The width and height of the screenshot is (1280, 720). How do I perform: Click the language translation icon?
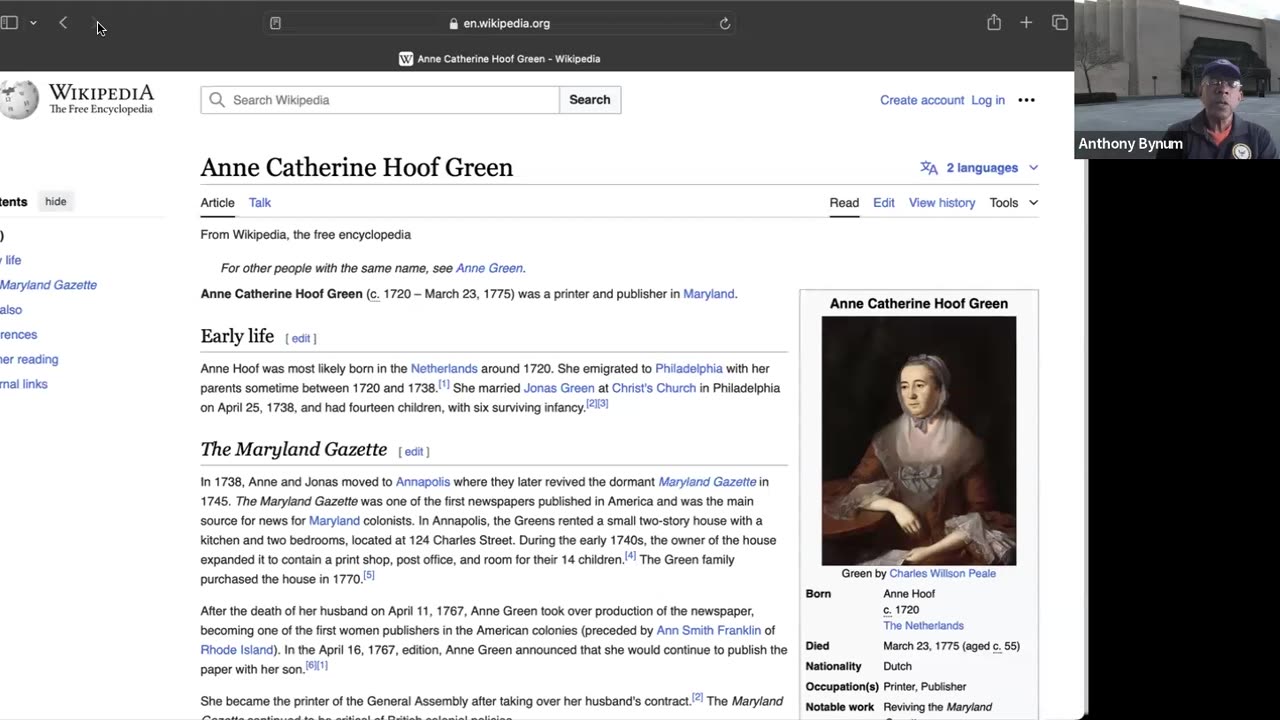point(929,168)
